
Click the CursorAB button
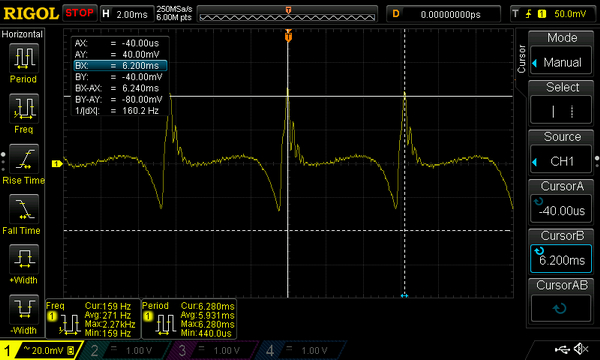click(561, 301)
